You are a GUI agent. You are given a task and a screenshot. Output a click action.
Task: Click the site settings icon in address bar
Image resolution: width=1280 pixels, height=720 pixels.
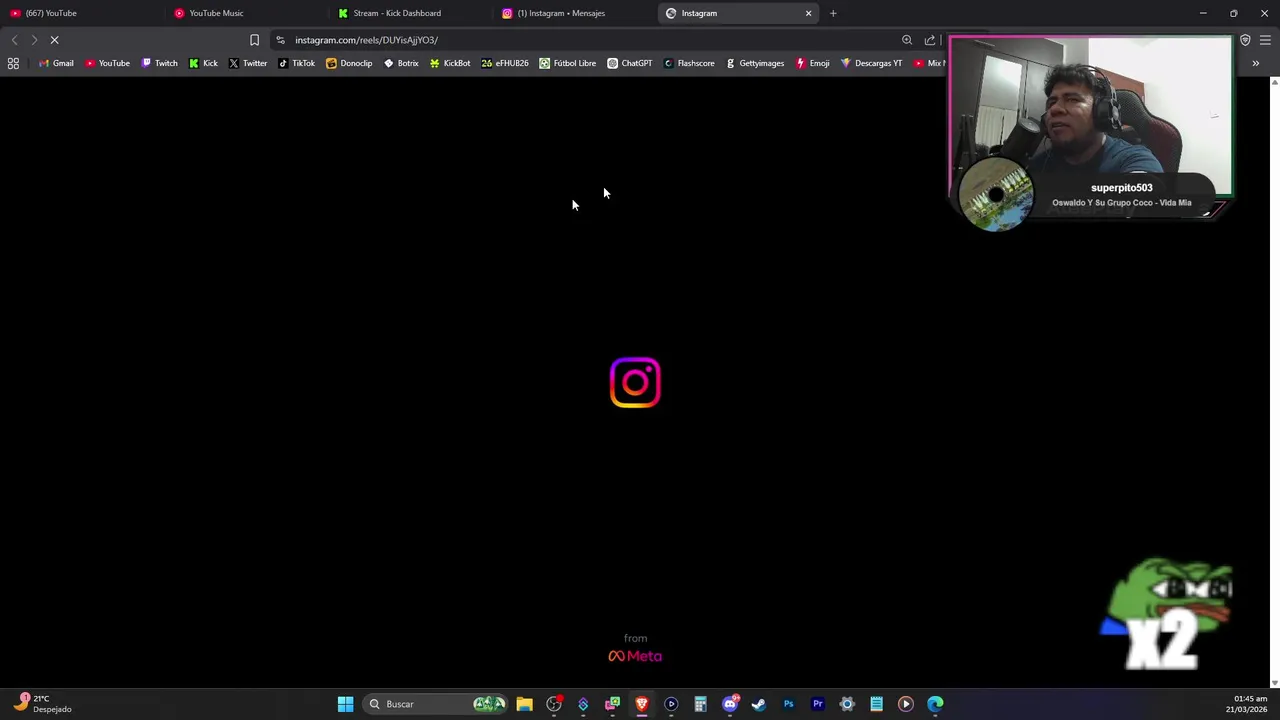coord(281,40)
